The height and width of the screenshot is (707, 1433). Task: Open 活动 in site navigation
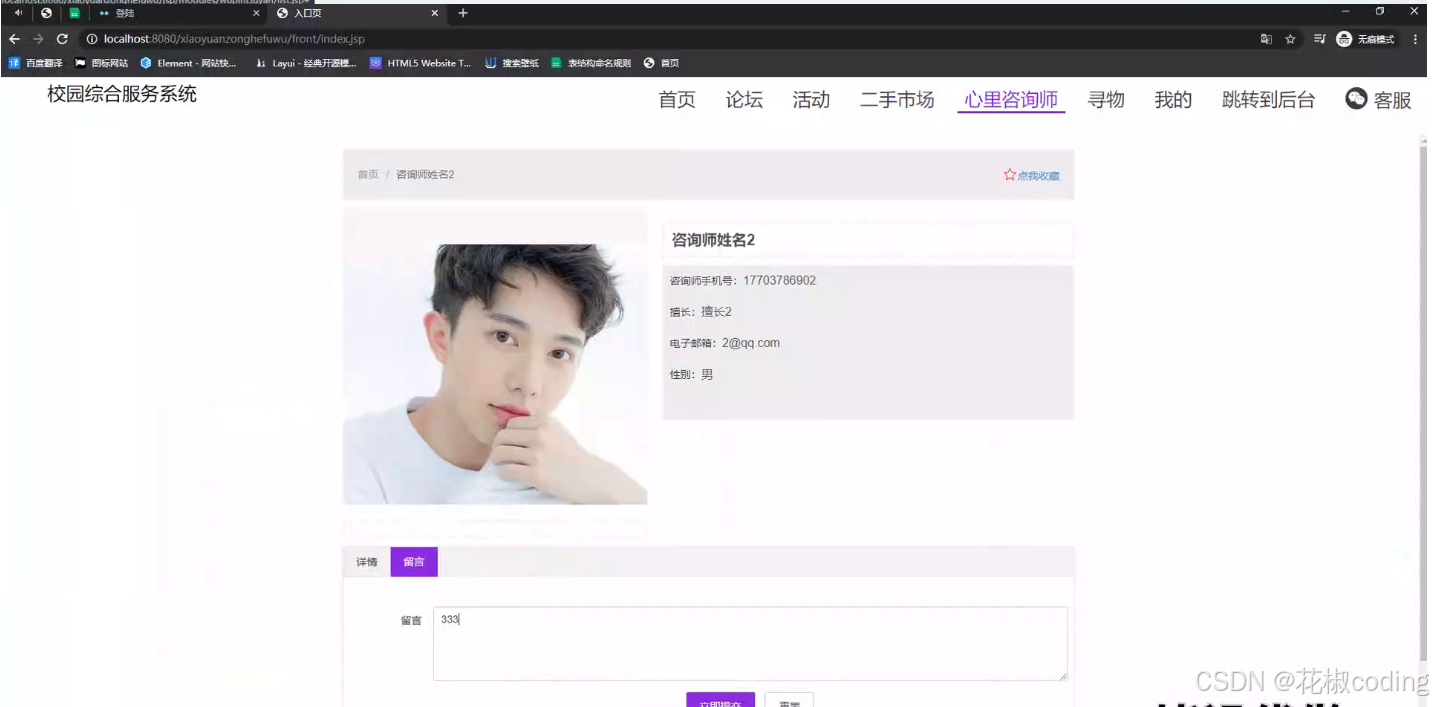(811, 100)
